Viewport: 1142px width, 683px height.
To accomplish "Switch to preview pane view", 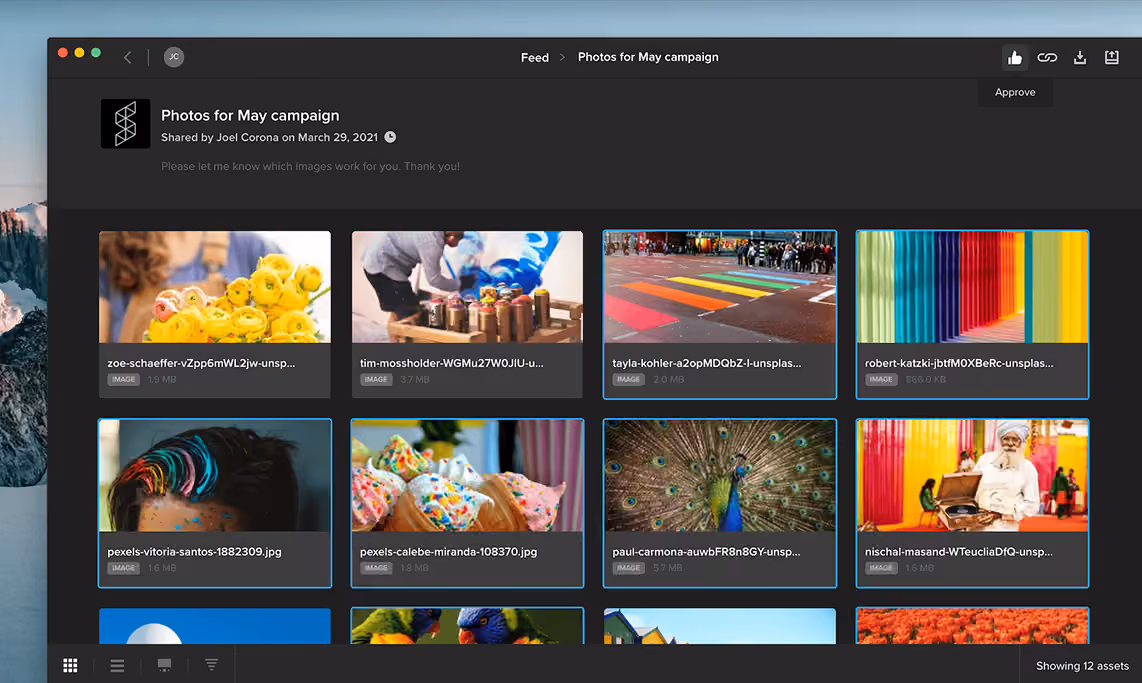I will pyautogui.click(x=165, y=665).
